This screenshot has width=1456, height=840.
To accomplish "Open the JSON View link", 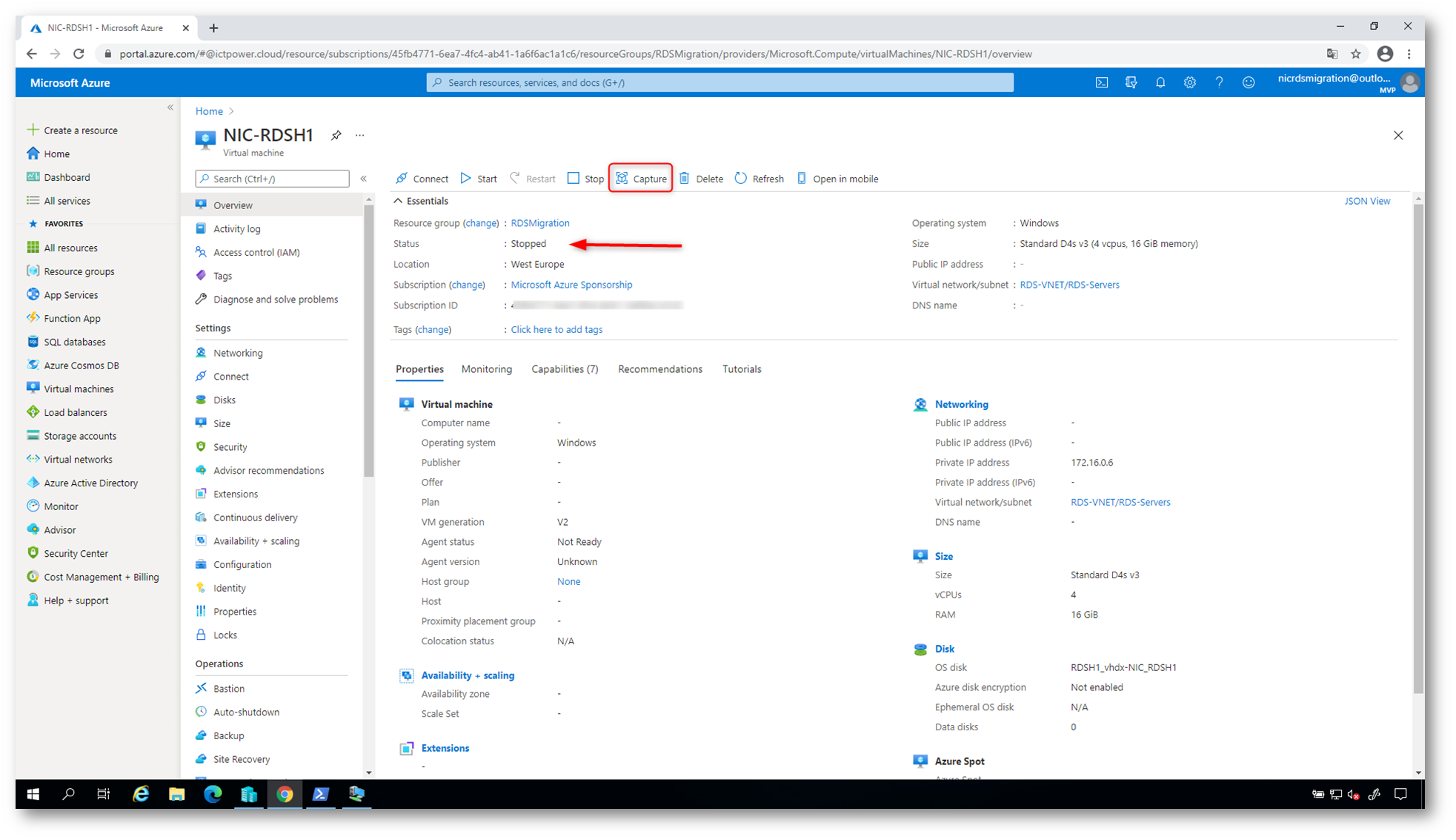I will pyautogui.click(x=1367, y=201).
